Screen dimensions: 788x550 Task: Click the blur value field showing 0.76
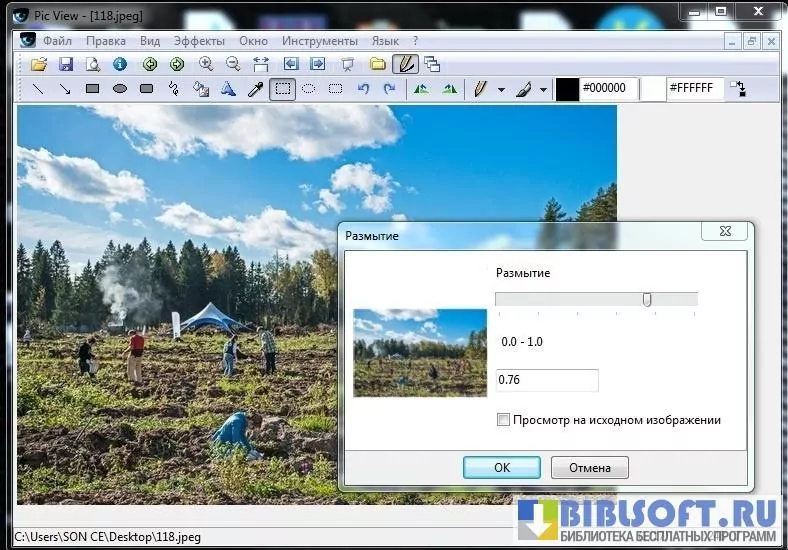coord(546,380)
